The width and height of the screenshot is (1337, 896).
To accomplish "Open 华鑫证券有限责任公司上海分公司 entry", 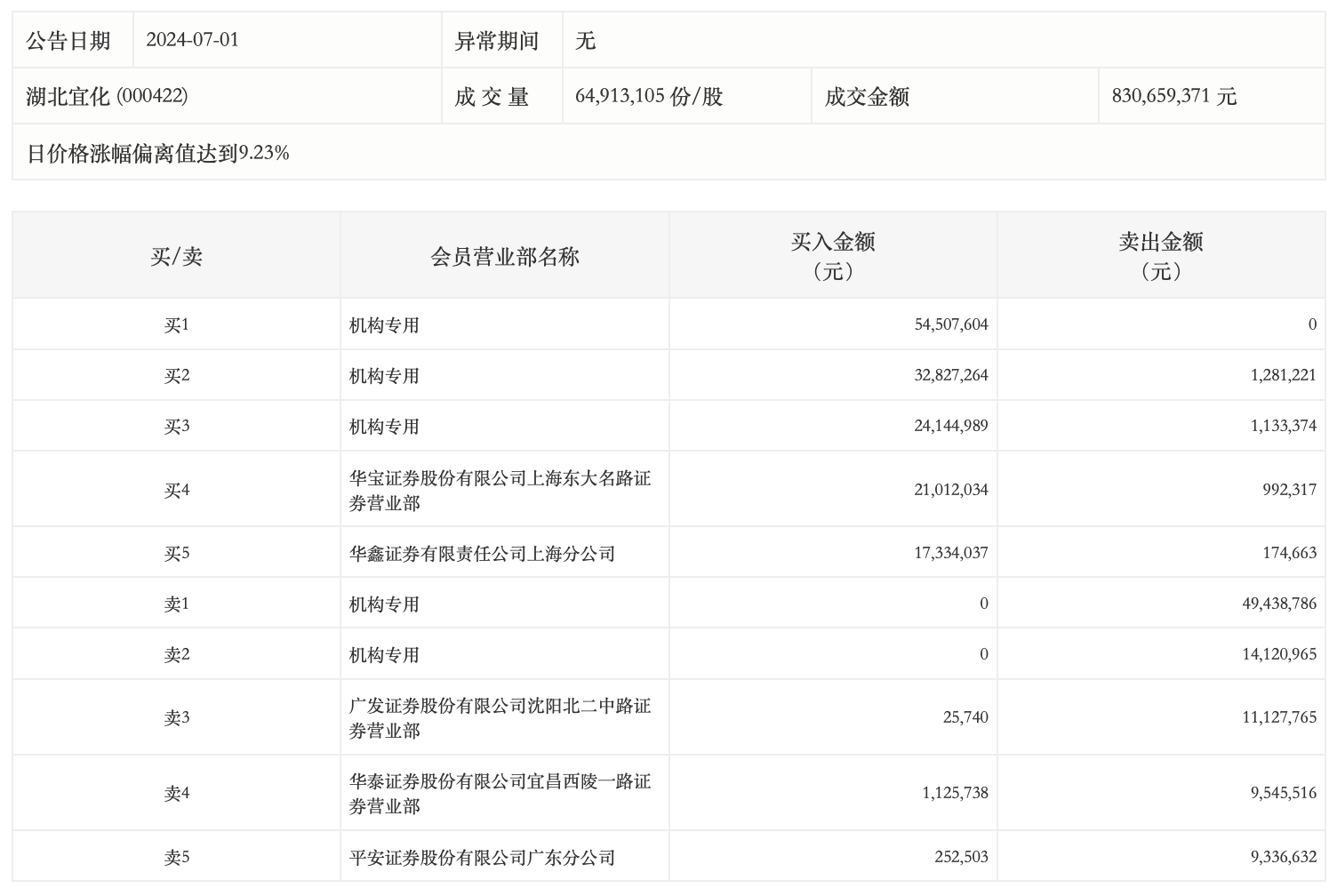I will point(482,554).
